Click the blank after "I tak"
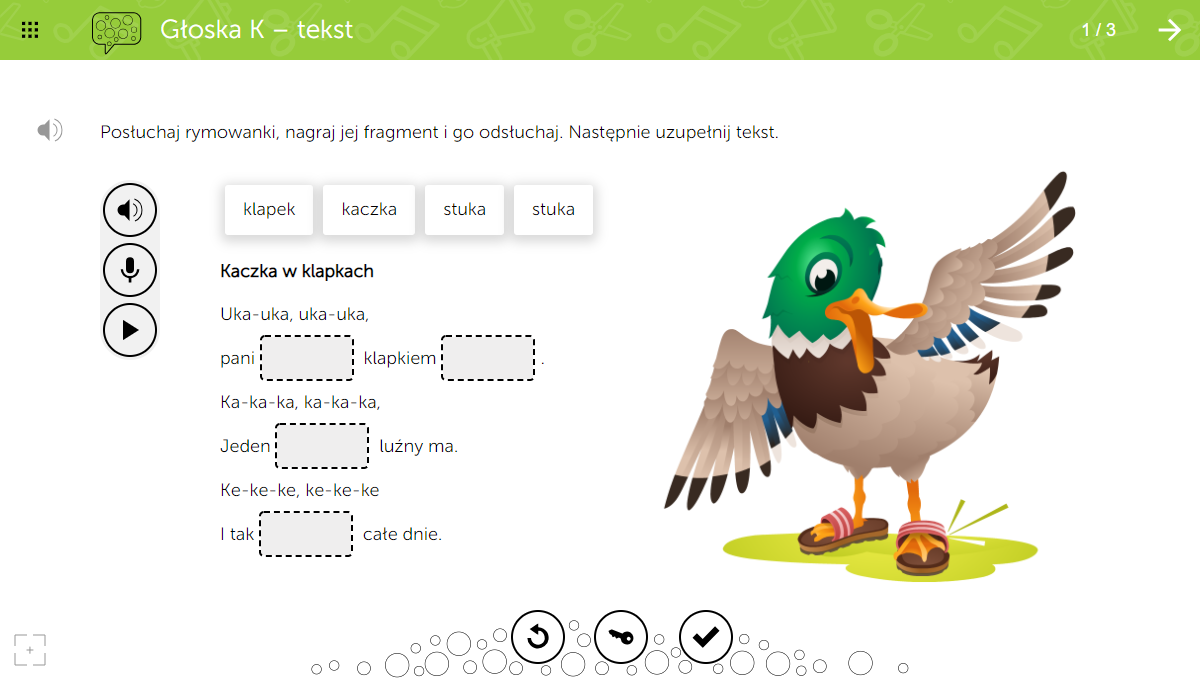Screen dimensions: 1200x680 click(306, 534)
